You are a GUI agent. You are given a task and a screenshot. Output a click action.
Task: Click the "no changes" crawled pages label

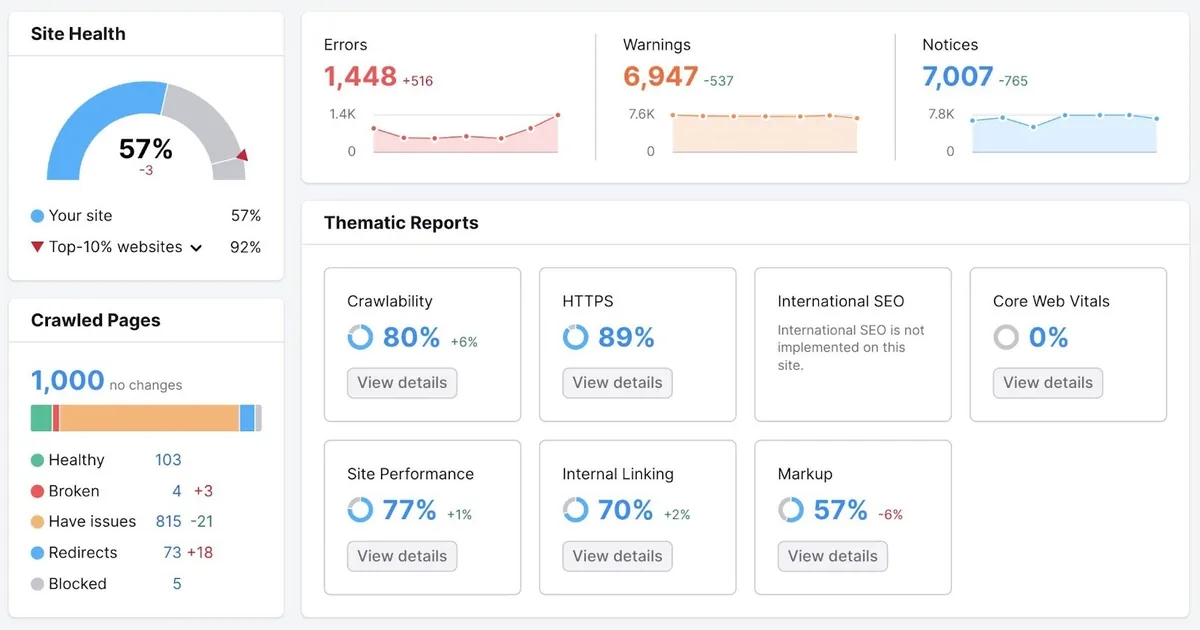pos(146,385)
